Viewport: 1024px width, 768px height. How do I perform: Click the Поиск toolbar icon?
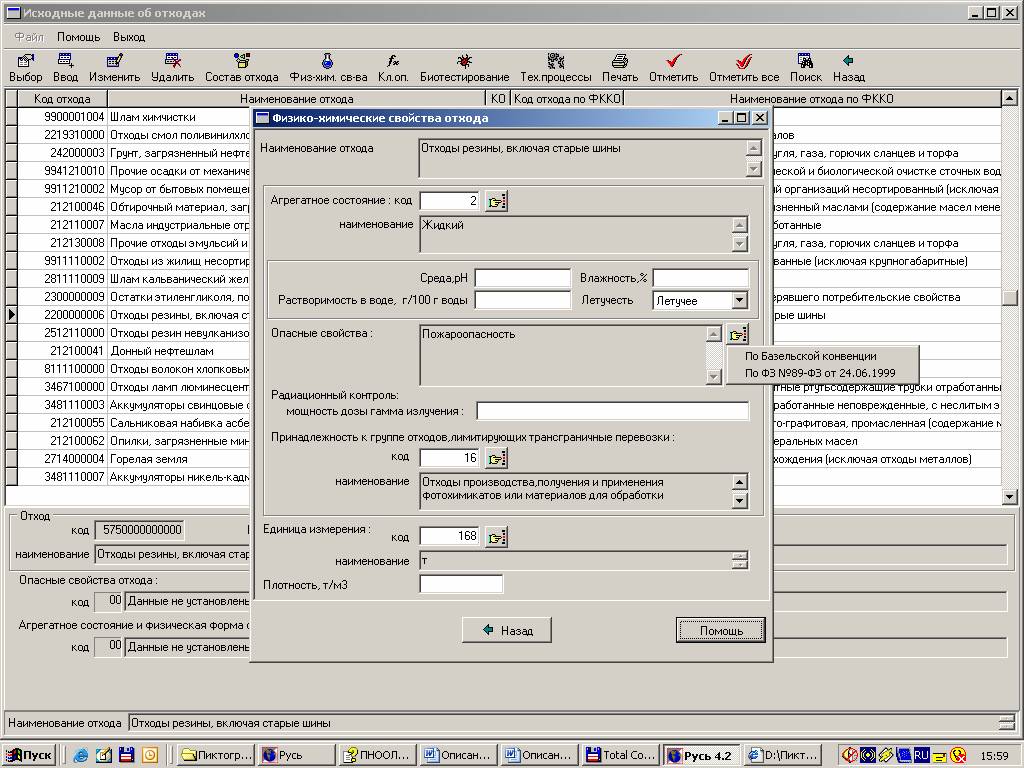click(805, 62)
